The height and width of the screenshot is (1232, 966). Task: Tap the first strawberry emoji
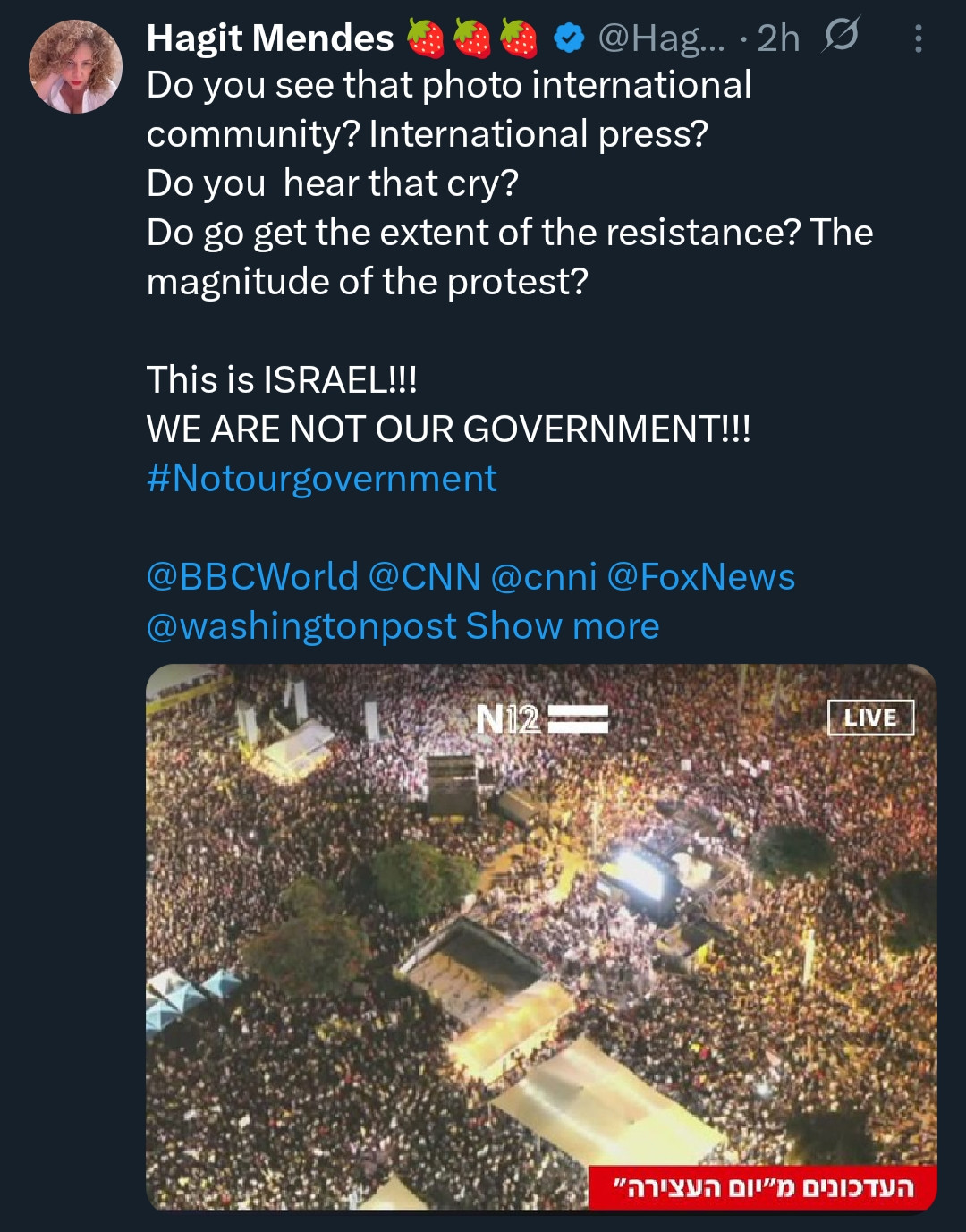pyautogui.click(x=426, y=38)
